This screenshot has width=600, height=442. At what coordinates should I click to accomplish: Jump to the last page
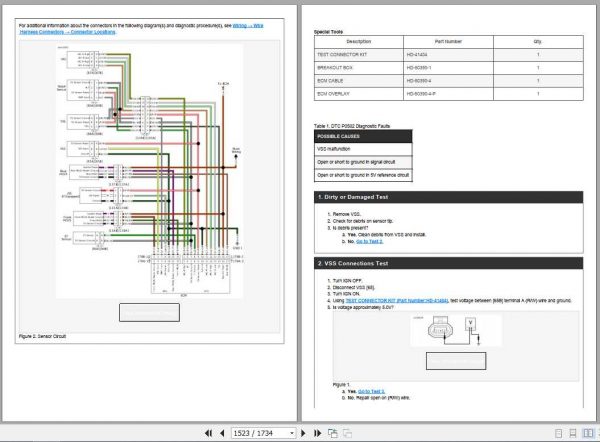click(318, 433)
